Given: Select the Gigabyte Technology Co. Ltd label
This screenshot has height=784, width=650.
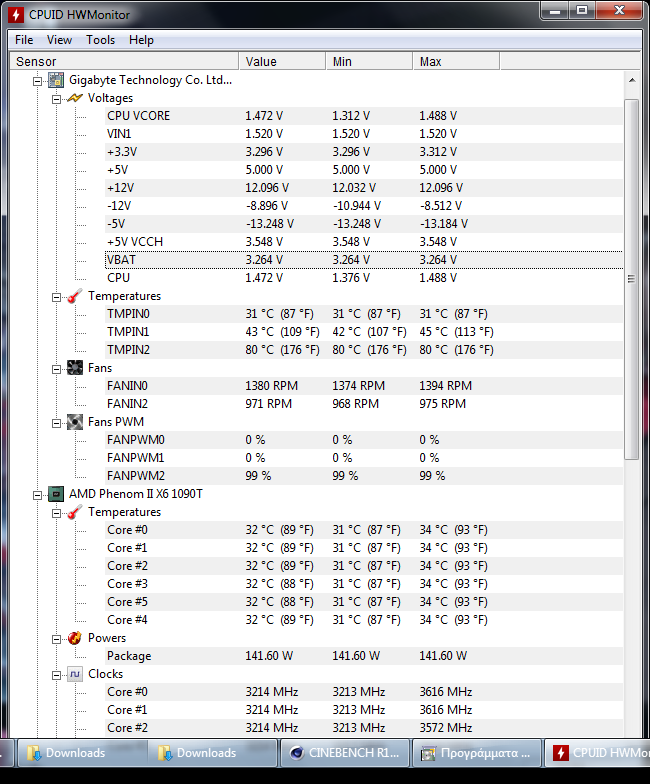Looking at the screenshot, I should click(x=150, y=80).
